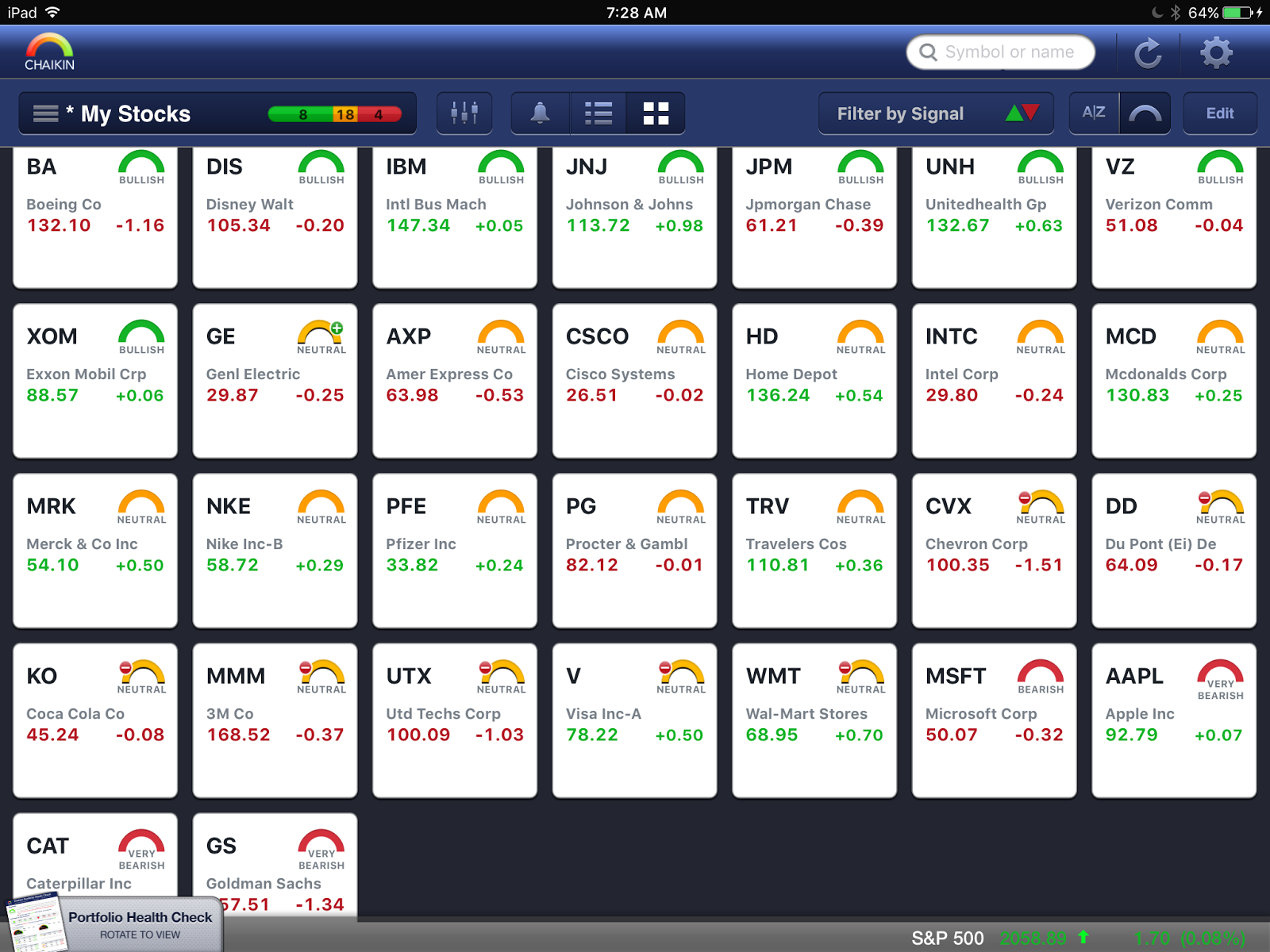This screenshot has height=952, width=1270.
Task: Sort by rating gauge toggle
Action: pos(1145,113)
